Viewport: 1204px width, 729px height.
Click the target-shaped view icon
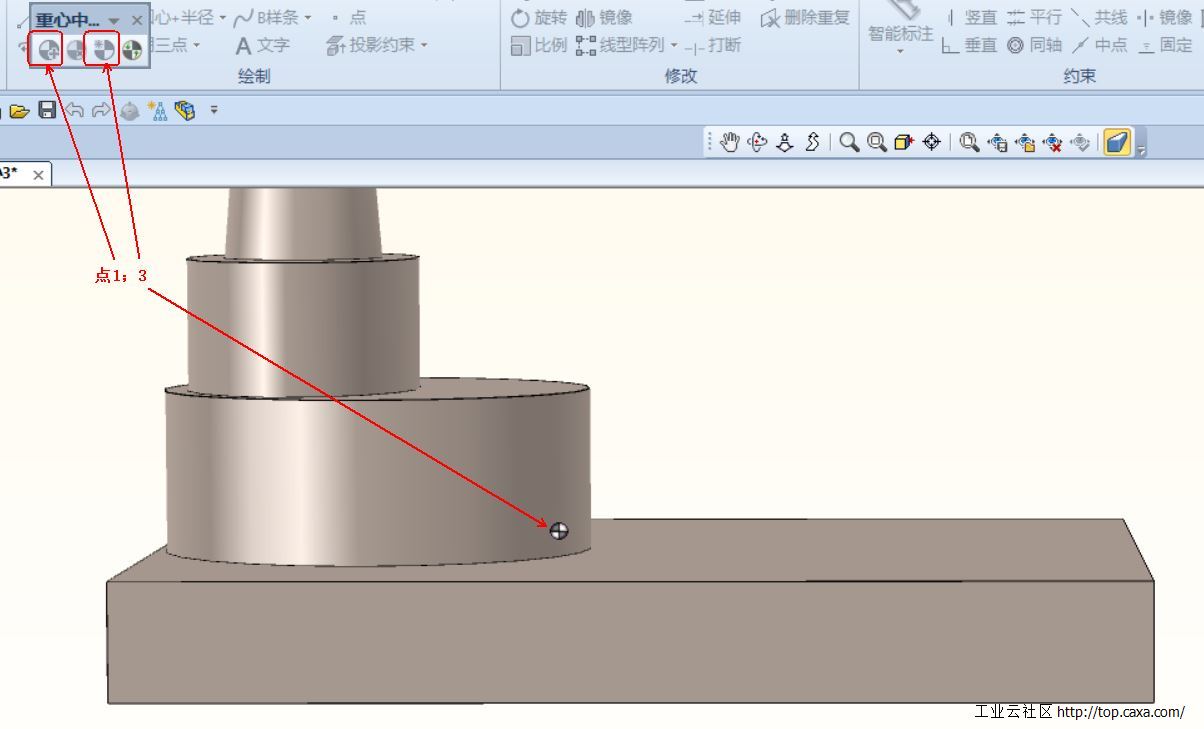(931, 142)
